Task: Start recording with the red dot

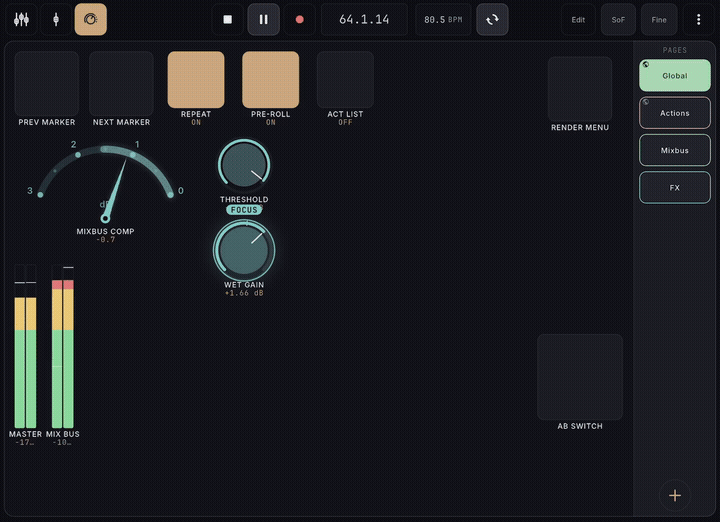Action: (299, 19)
